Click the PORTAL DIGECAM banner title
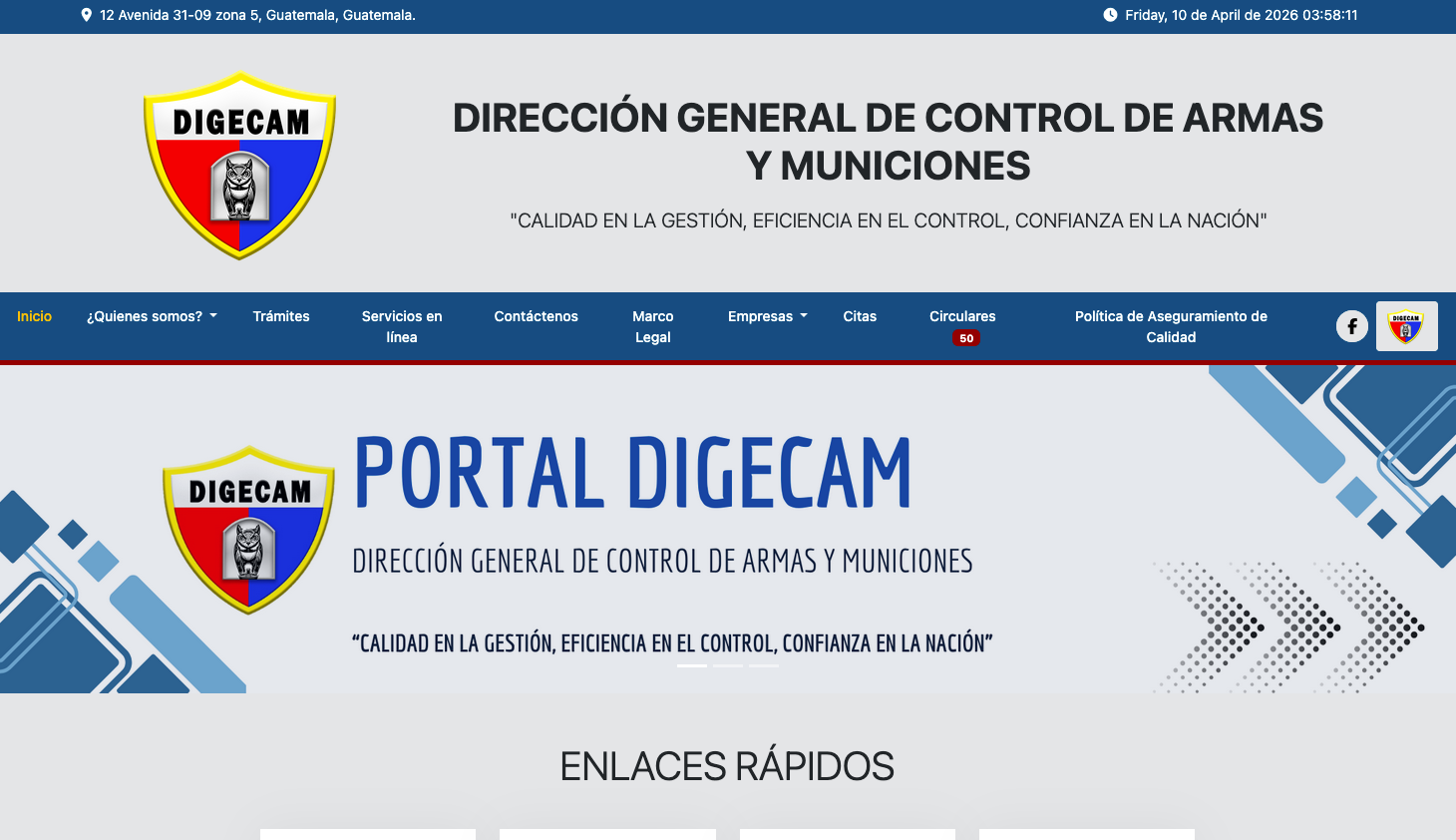The width and height of the screenshot is (1456, 840). click(633, 473)
